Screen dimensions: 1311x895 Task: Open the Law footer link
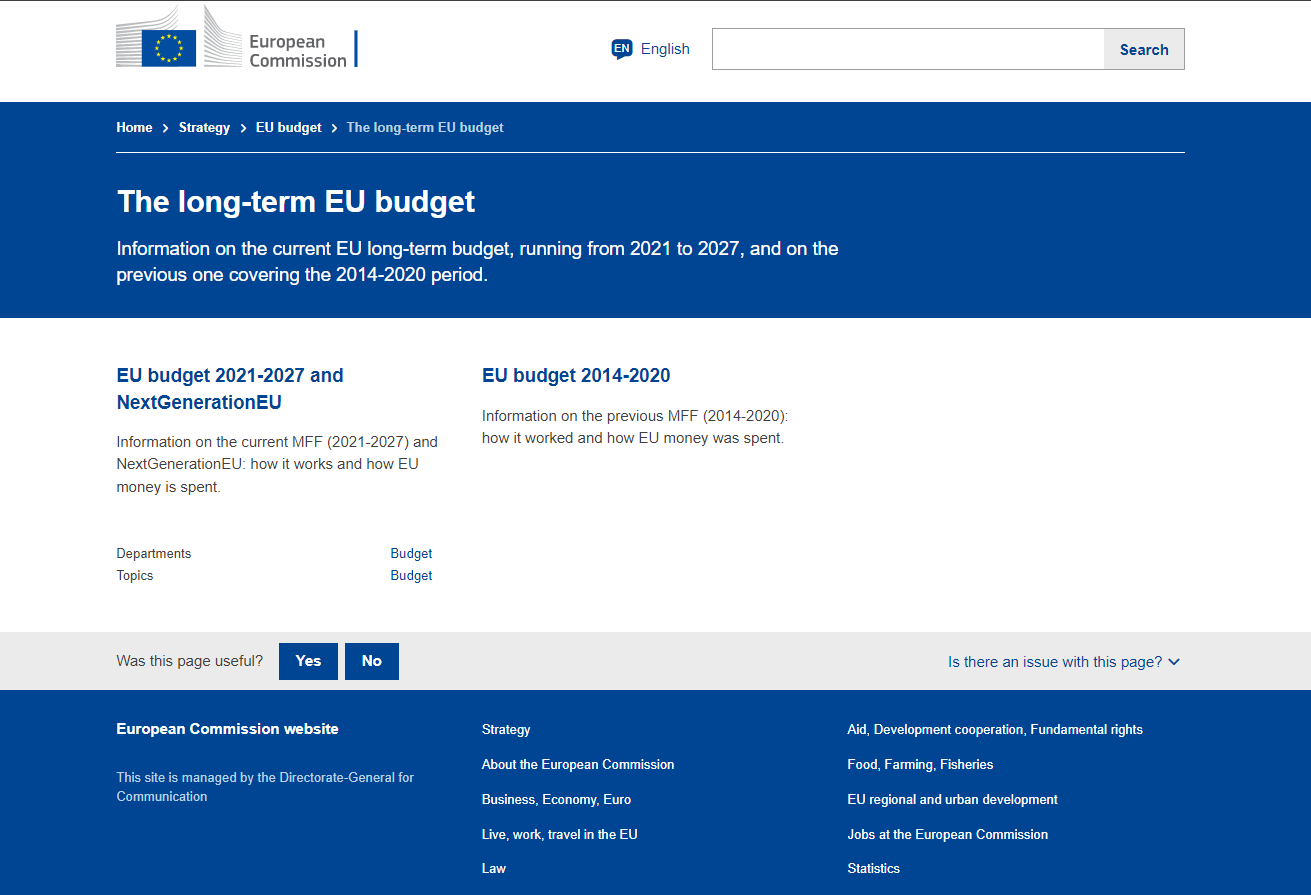[x=494, y=868]
